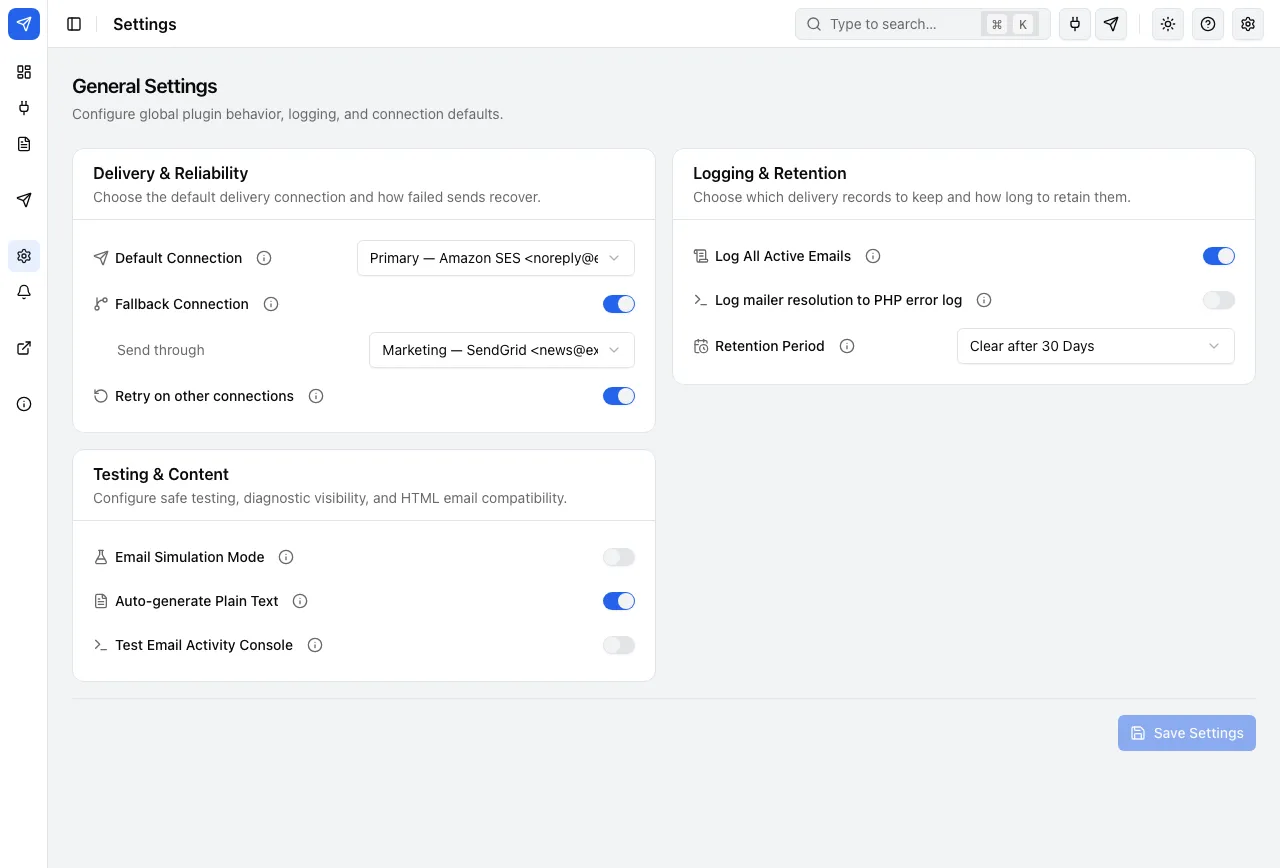Click the Save Settings button
Screen dimensions: 1280x868
1187,733
